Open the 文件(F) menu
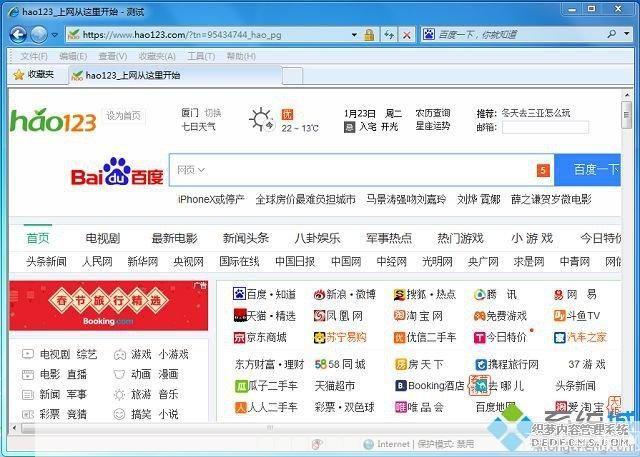Screen dimensions: 640x457 click(34, 56)
